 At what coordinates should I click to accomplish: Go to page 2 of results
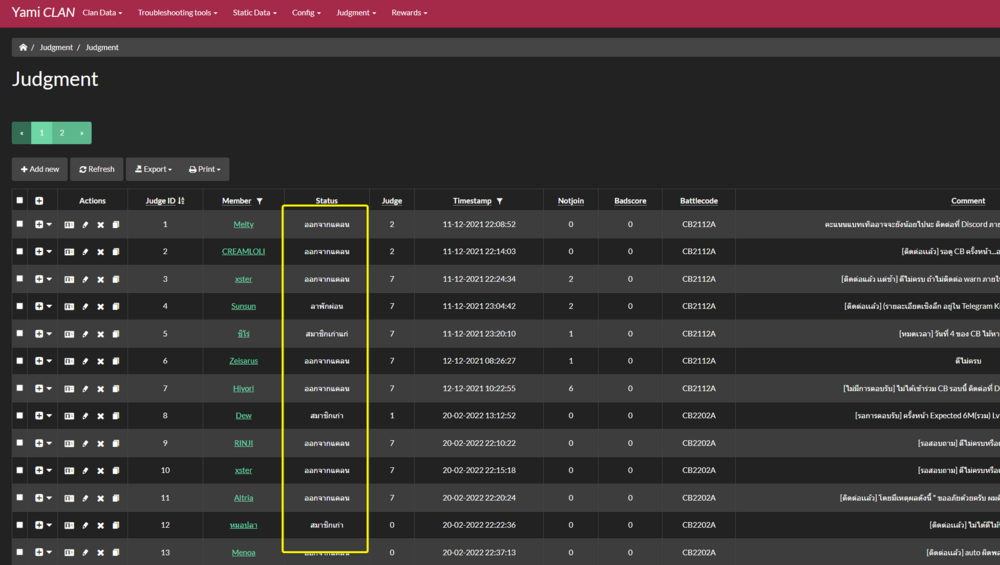[61, 133]
